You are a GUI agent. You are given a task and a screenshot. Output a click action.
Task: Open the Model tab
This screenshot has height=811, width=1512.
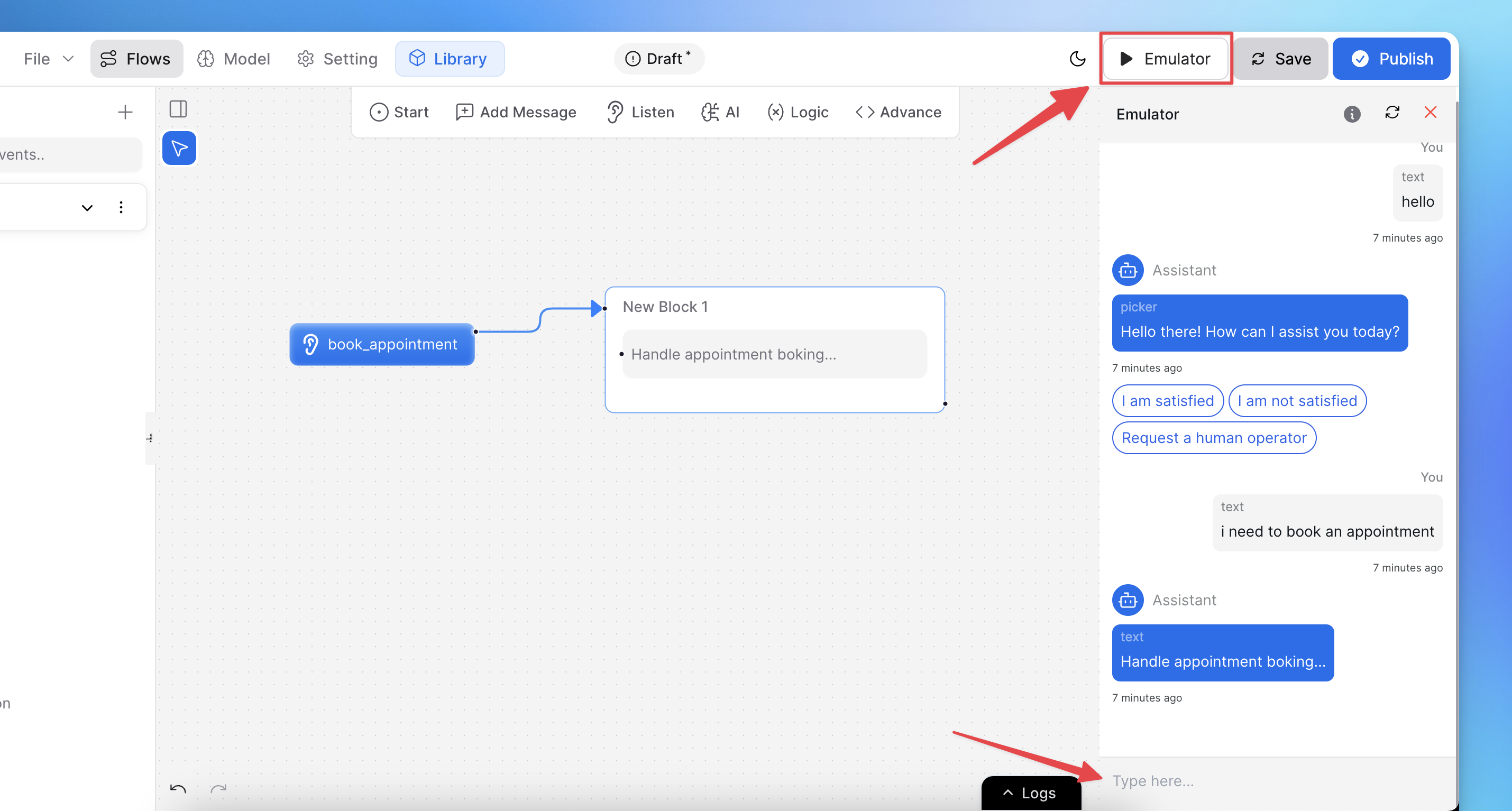[x=234, y=59]
